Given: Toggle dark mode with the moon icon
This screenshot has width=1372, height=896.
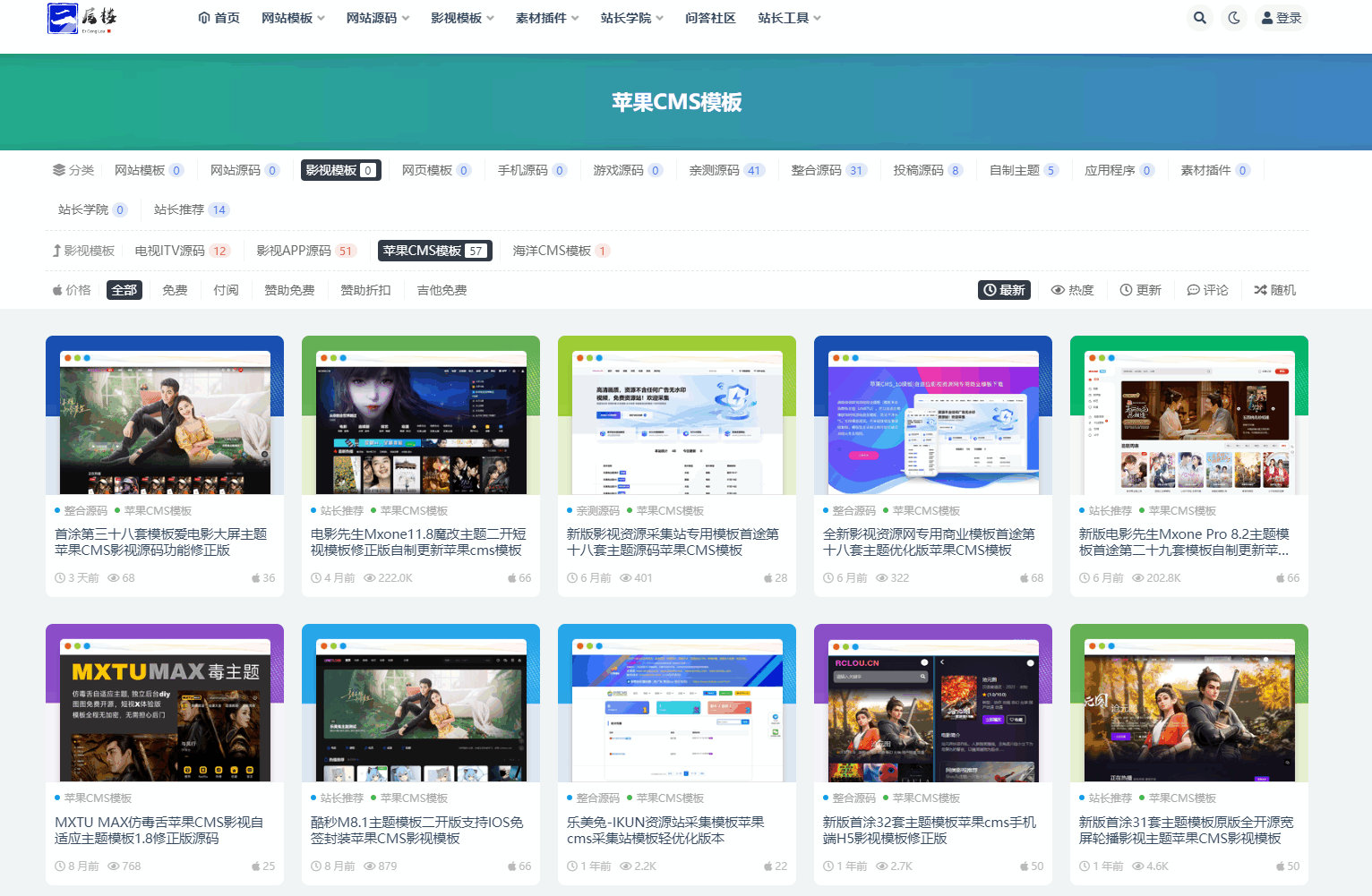Looking at the screenshot, I should [x=1234, y=17].
